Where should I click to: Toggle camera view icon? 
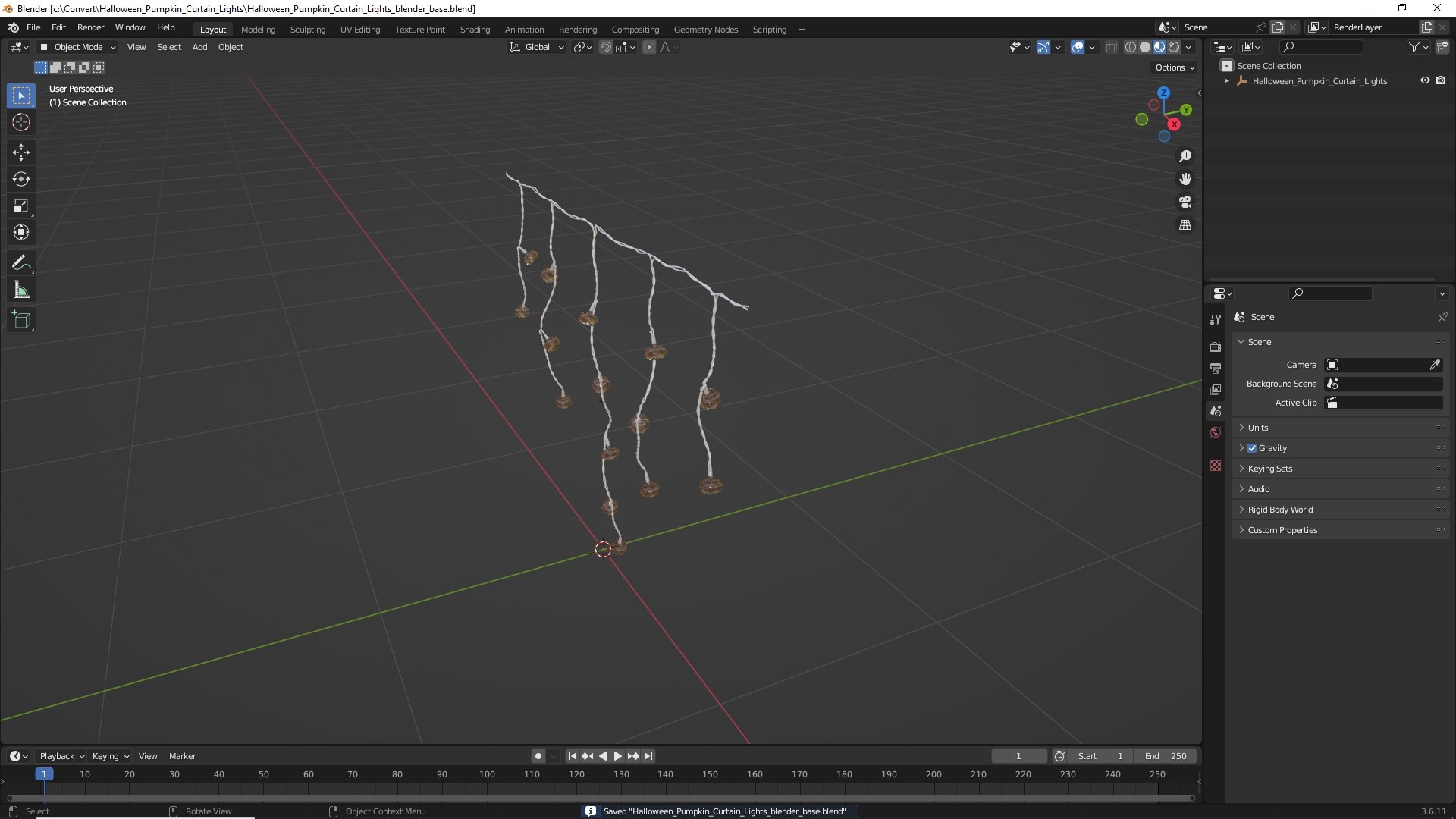pos(1185,202)
